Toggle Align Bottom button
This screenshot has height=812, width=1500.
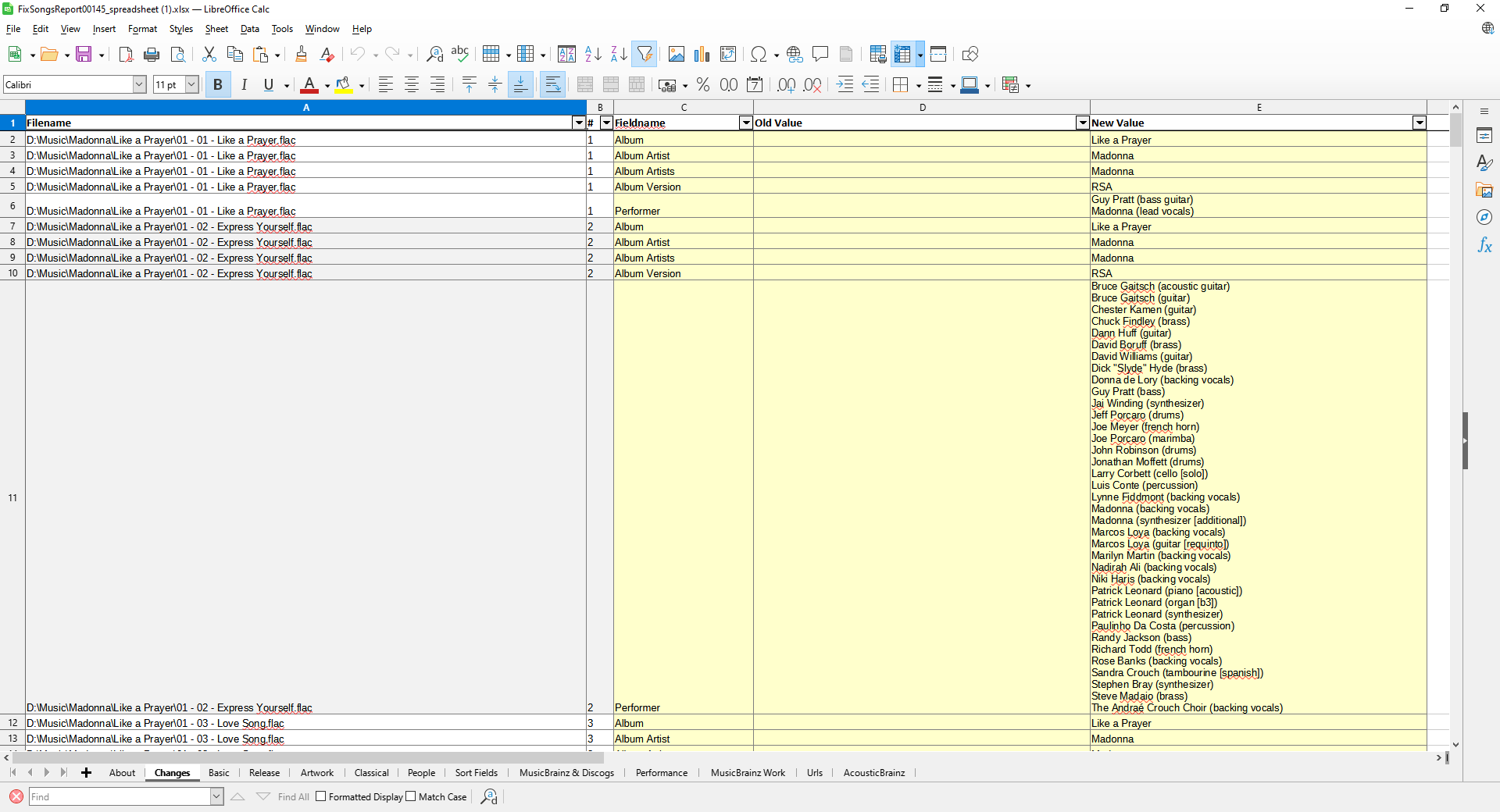pos(520,84)
